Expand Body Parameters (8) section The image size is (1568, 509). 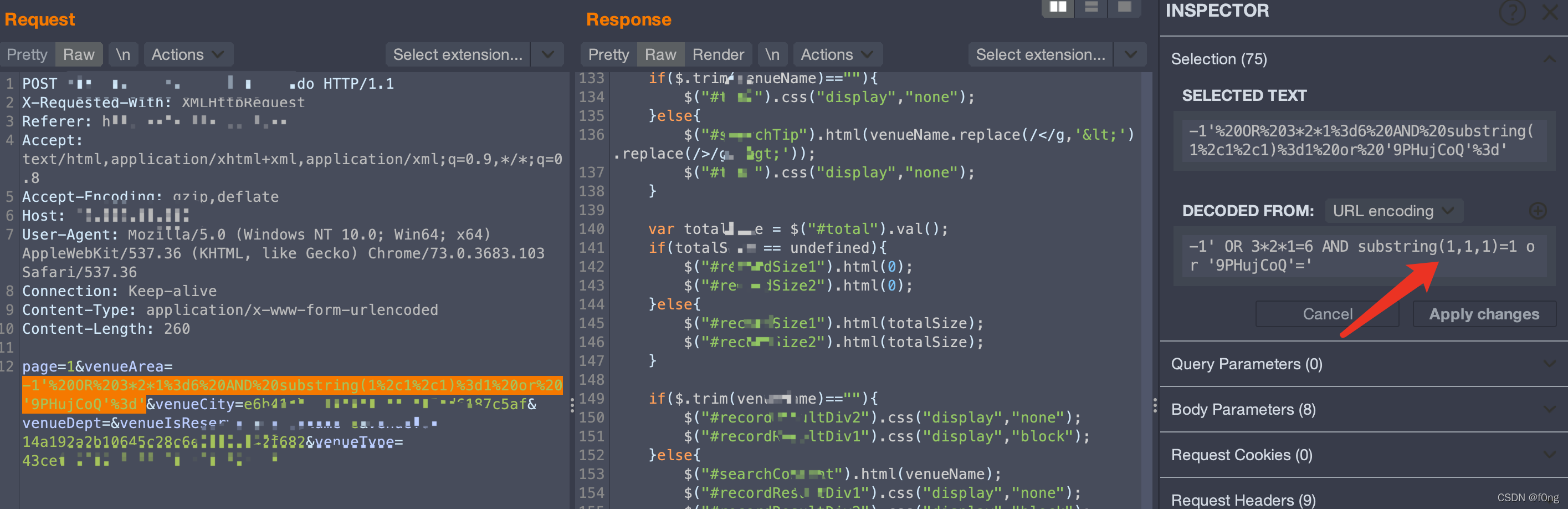click(x=1550, y=410)
